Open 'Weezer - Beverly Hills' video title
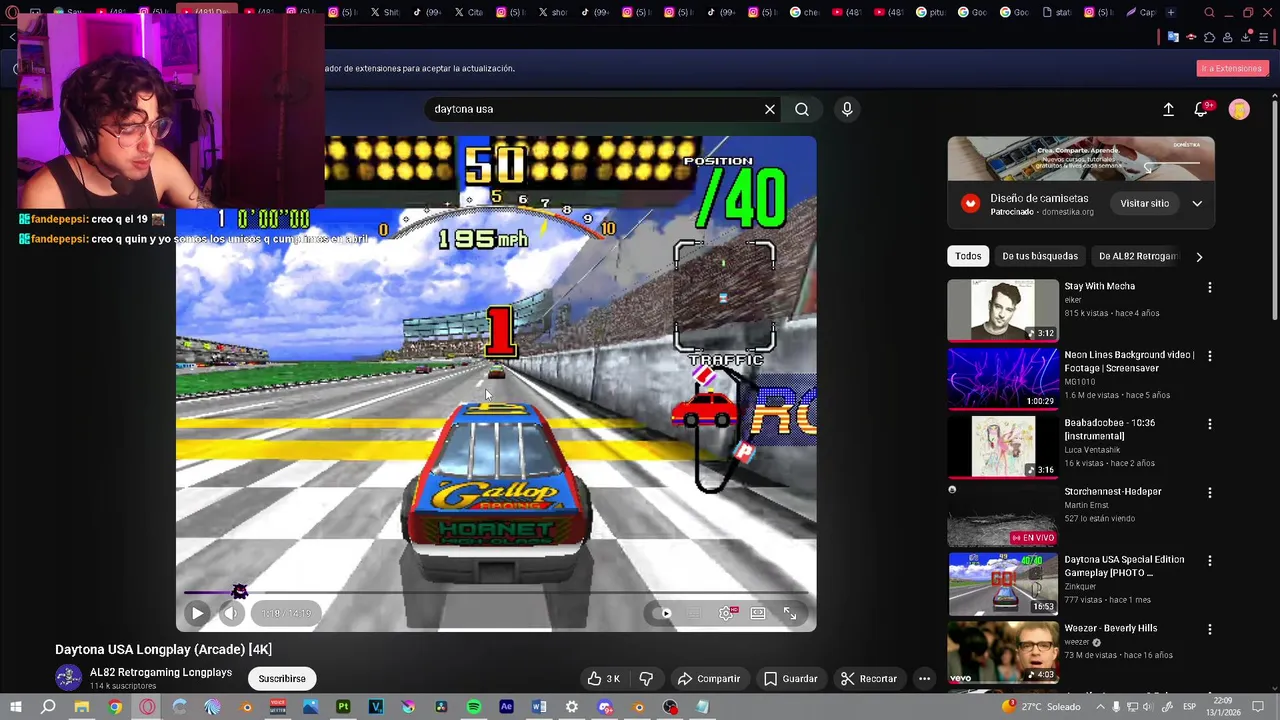 [1110, 628]
